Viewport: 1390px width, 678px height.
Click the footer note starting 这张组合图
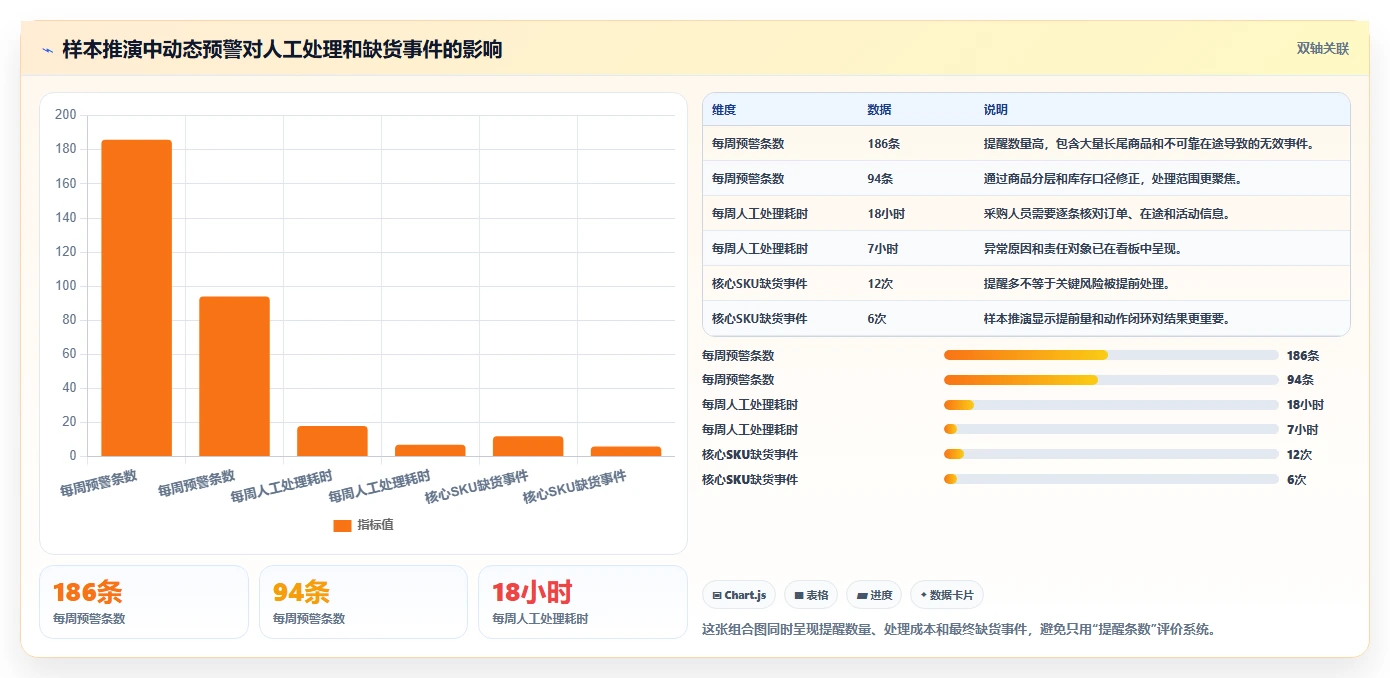click(960, 630)
